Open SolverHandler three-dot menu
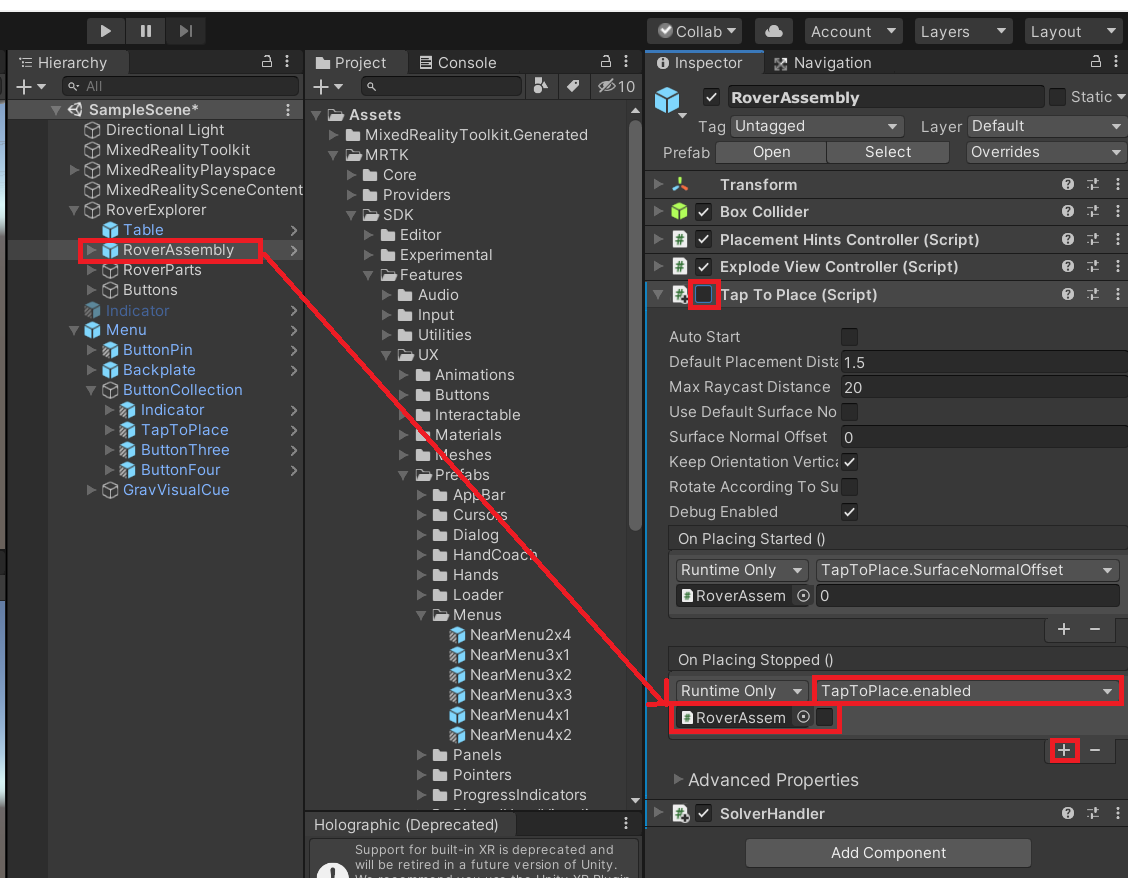 point(1117,813)
